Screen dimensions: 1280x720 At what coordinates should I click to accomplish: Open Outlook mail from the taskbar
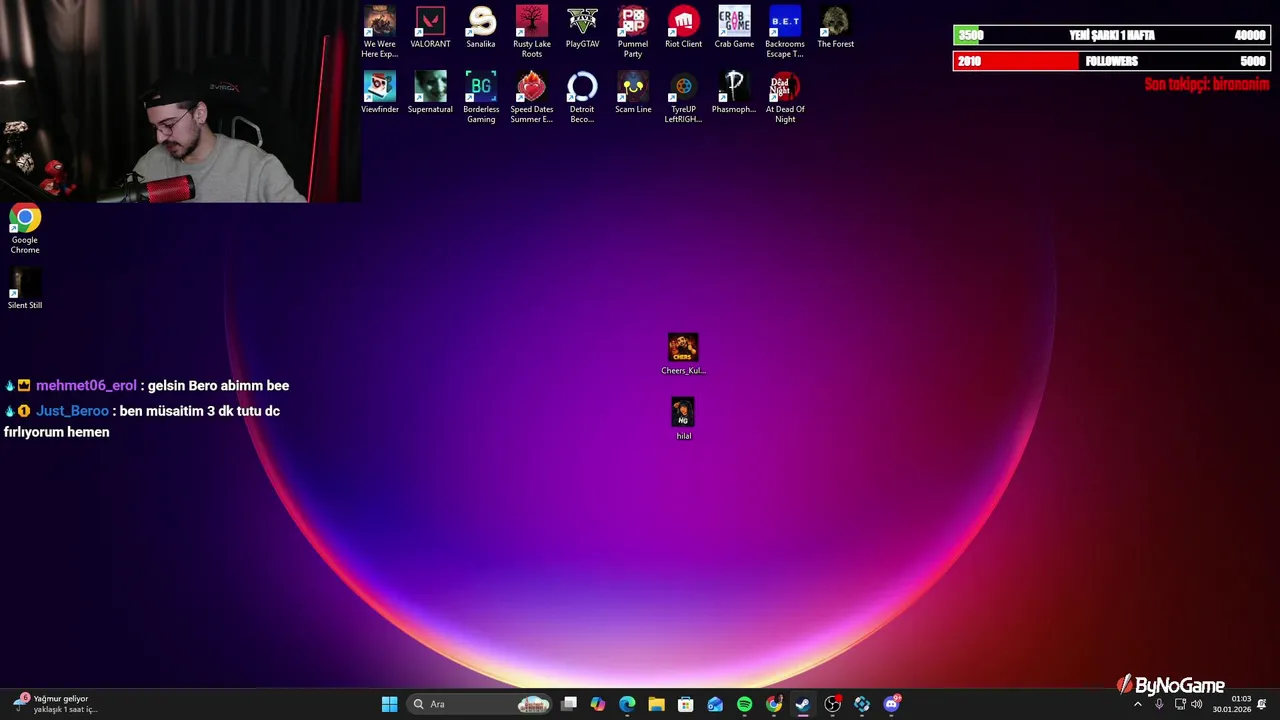(x=715, y=704)
